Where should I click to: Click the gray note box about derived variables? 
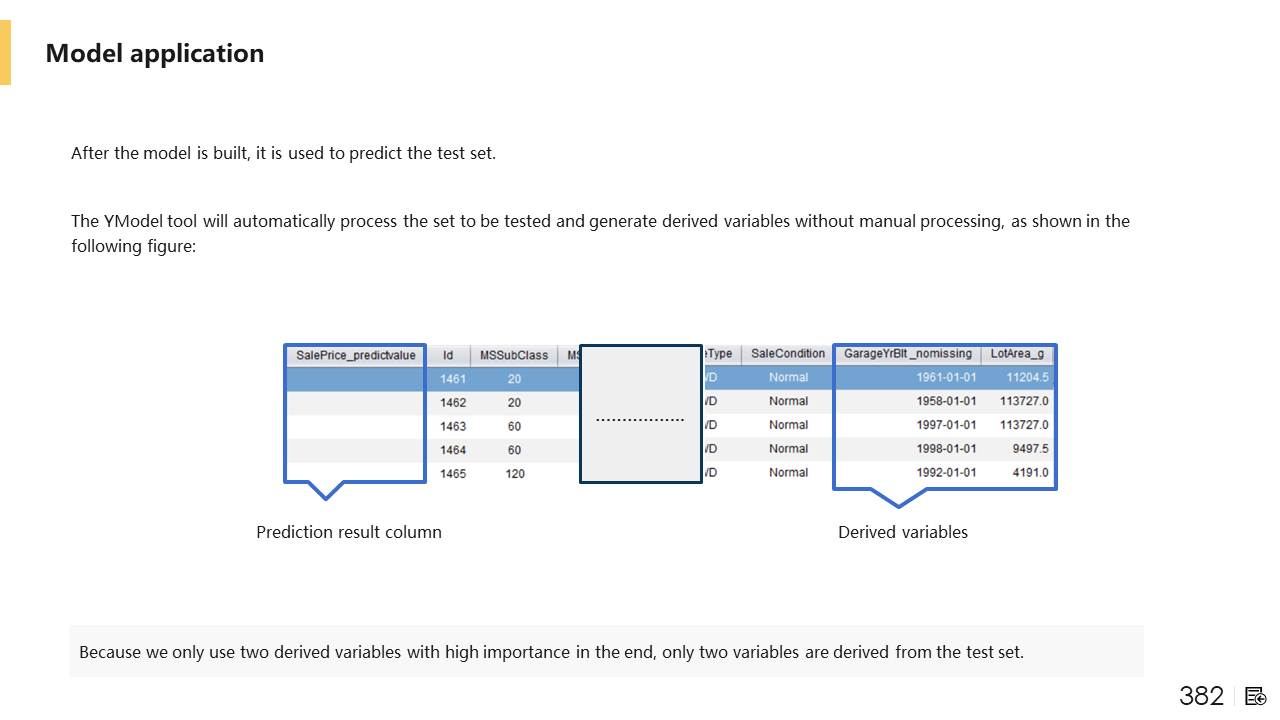coord(606,652)
